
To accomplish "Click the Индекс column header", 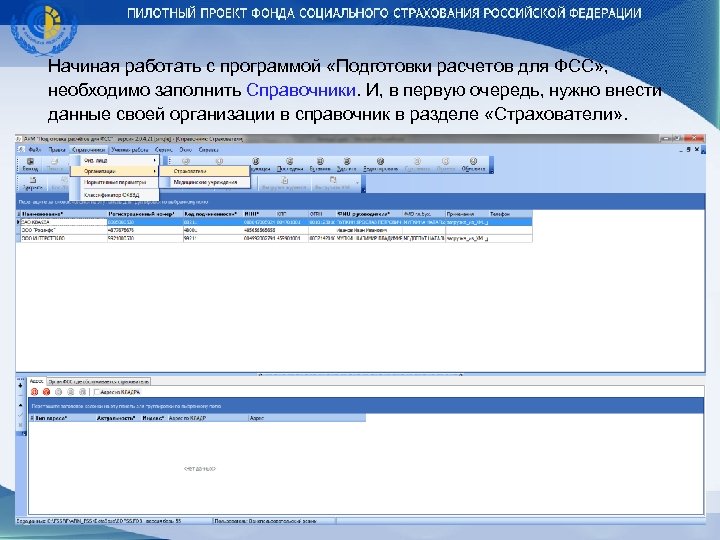I will [x=154, y=418].
